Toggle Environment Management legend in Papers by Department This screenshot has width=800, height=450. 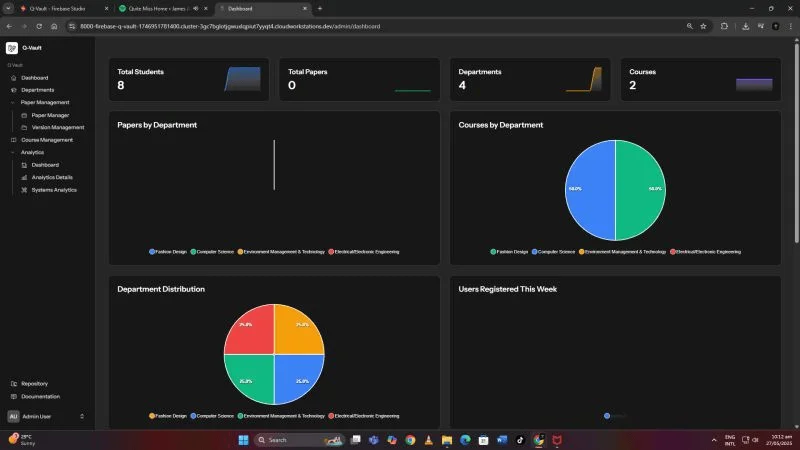coord(281,252)
